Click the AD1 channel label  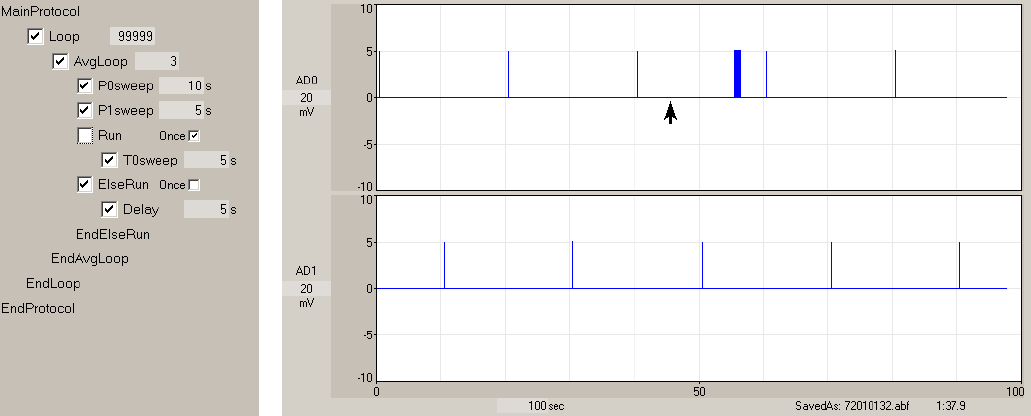(x=306, y=271)
